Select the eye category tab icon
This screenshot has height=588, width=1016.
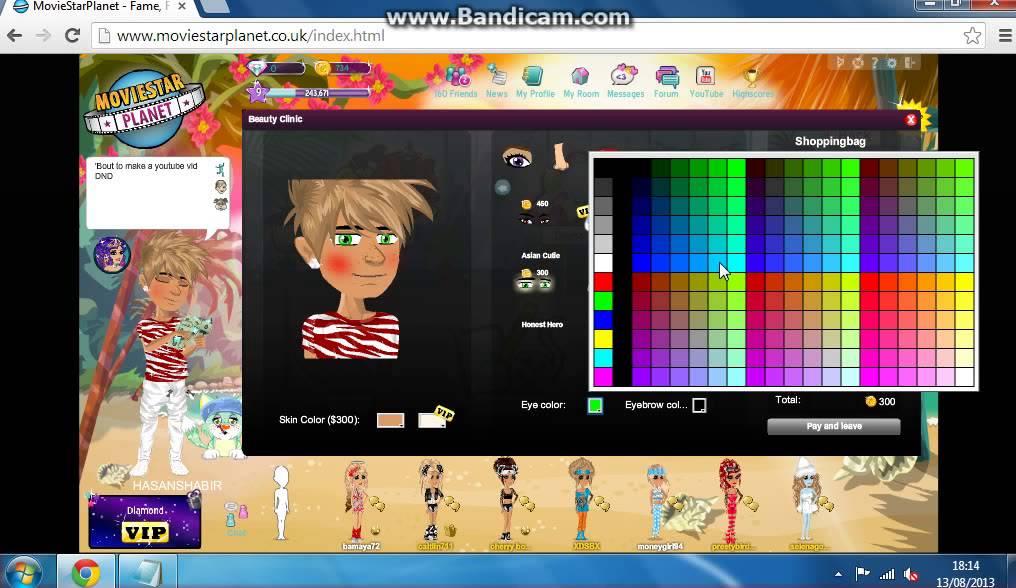(517, 158)
